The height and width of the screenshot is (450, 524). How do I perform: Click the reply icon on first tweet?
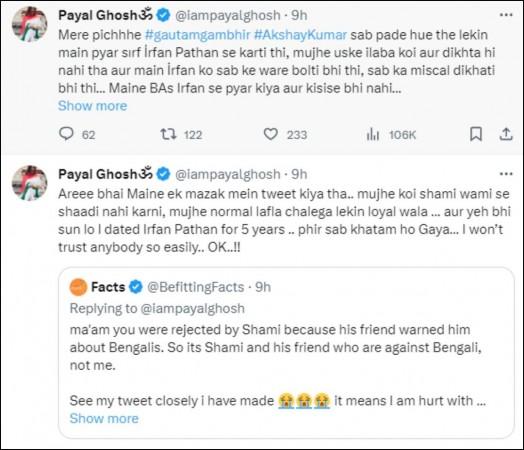(66, 134)
